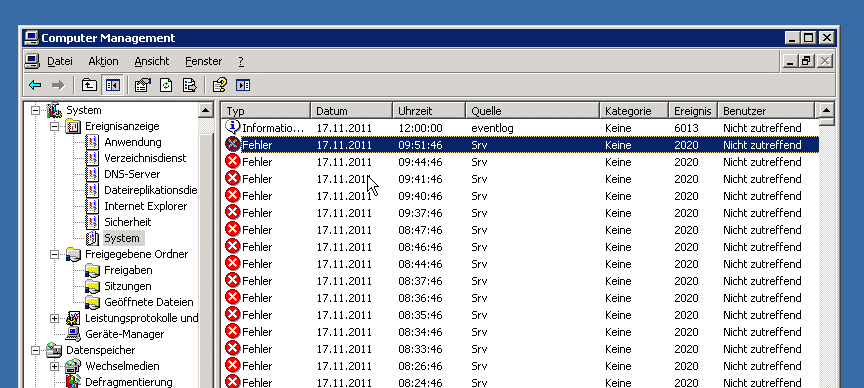
Task: Open the Aktion menu
Action: (103, 61)
